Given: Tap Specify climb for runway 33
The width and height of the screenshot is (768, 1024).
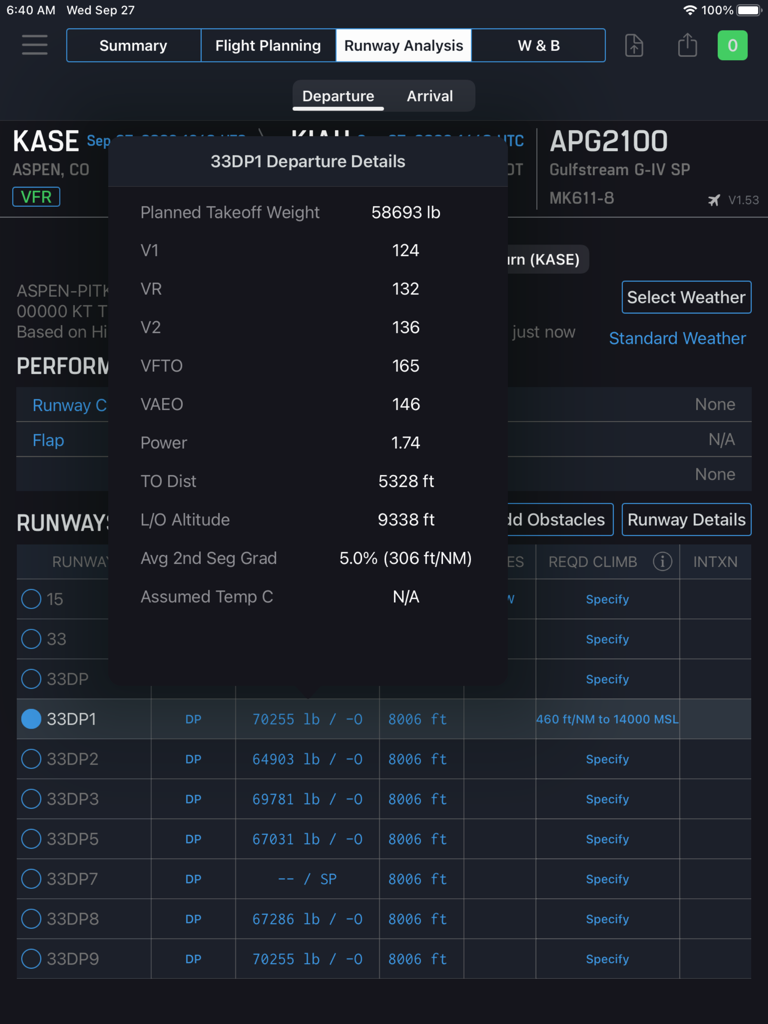Looking at the screenshot, I should coord(607,639).
